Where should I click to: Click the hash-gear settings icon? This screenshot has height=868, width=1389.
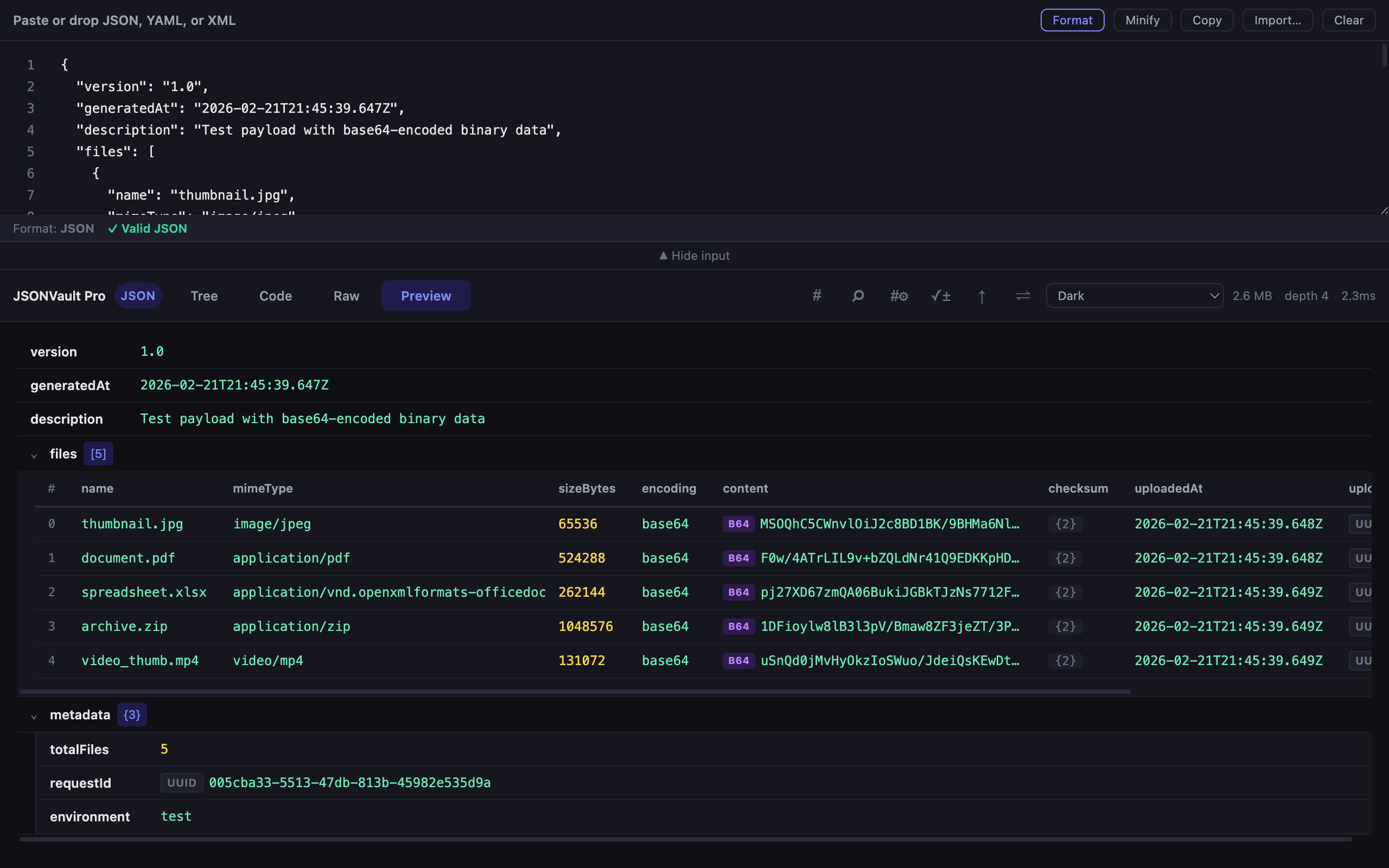click(x=899, y=296)
